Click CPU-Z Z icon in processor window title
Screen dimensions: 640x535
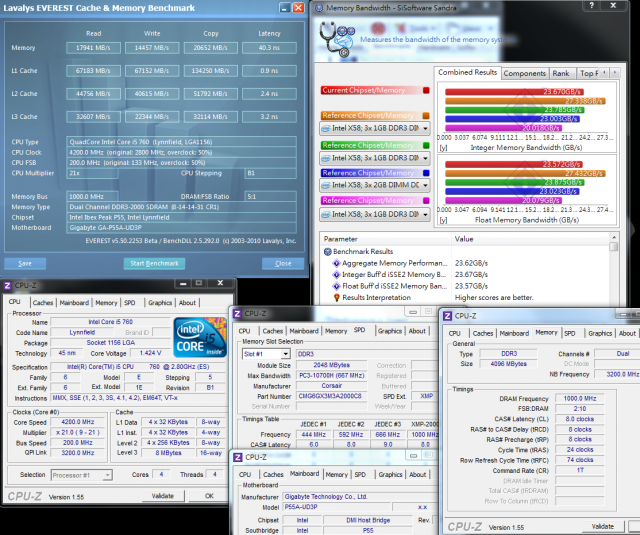pos(7,285)
